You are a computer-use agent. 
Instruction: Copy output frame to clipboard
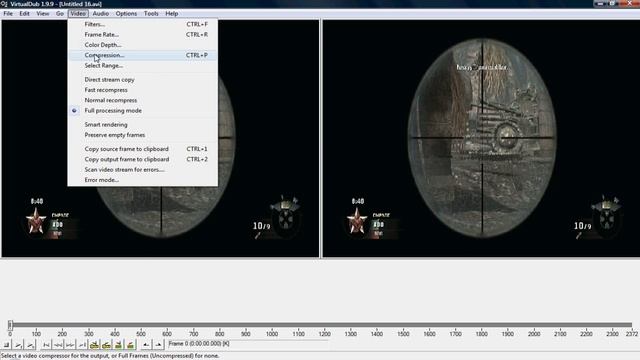pos(142,159)
